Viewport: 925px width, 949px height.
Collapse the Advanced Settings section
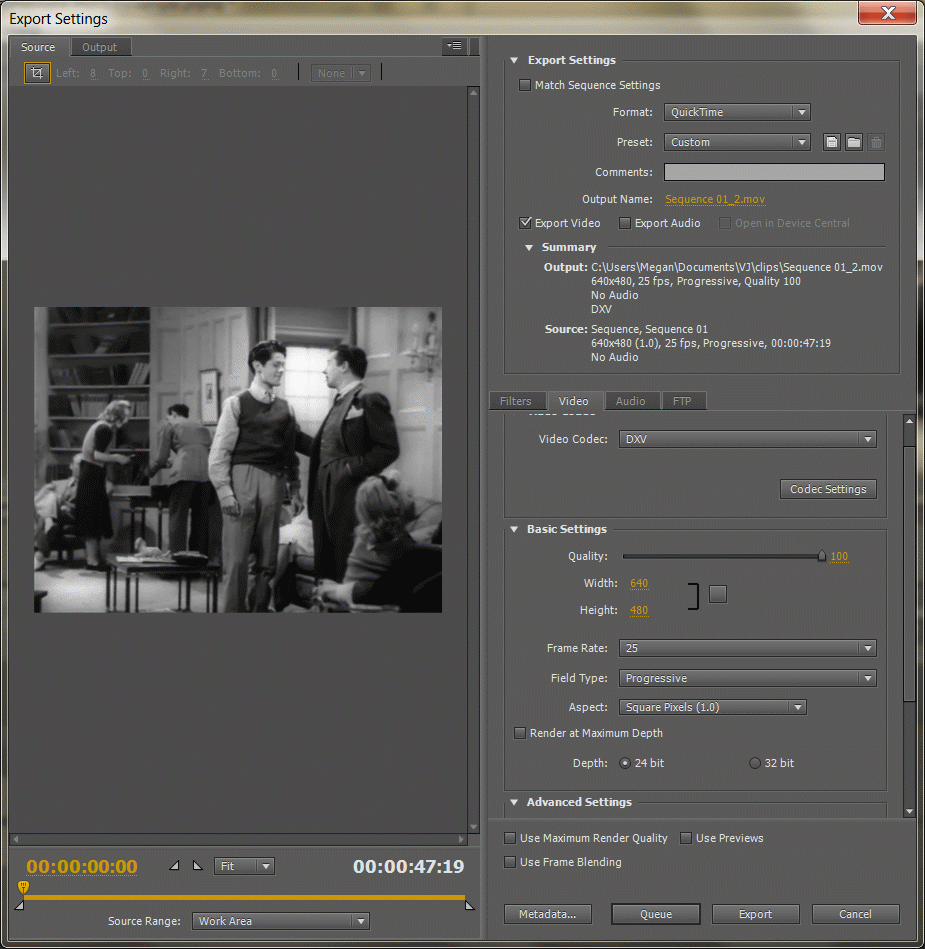(514, 803)
